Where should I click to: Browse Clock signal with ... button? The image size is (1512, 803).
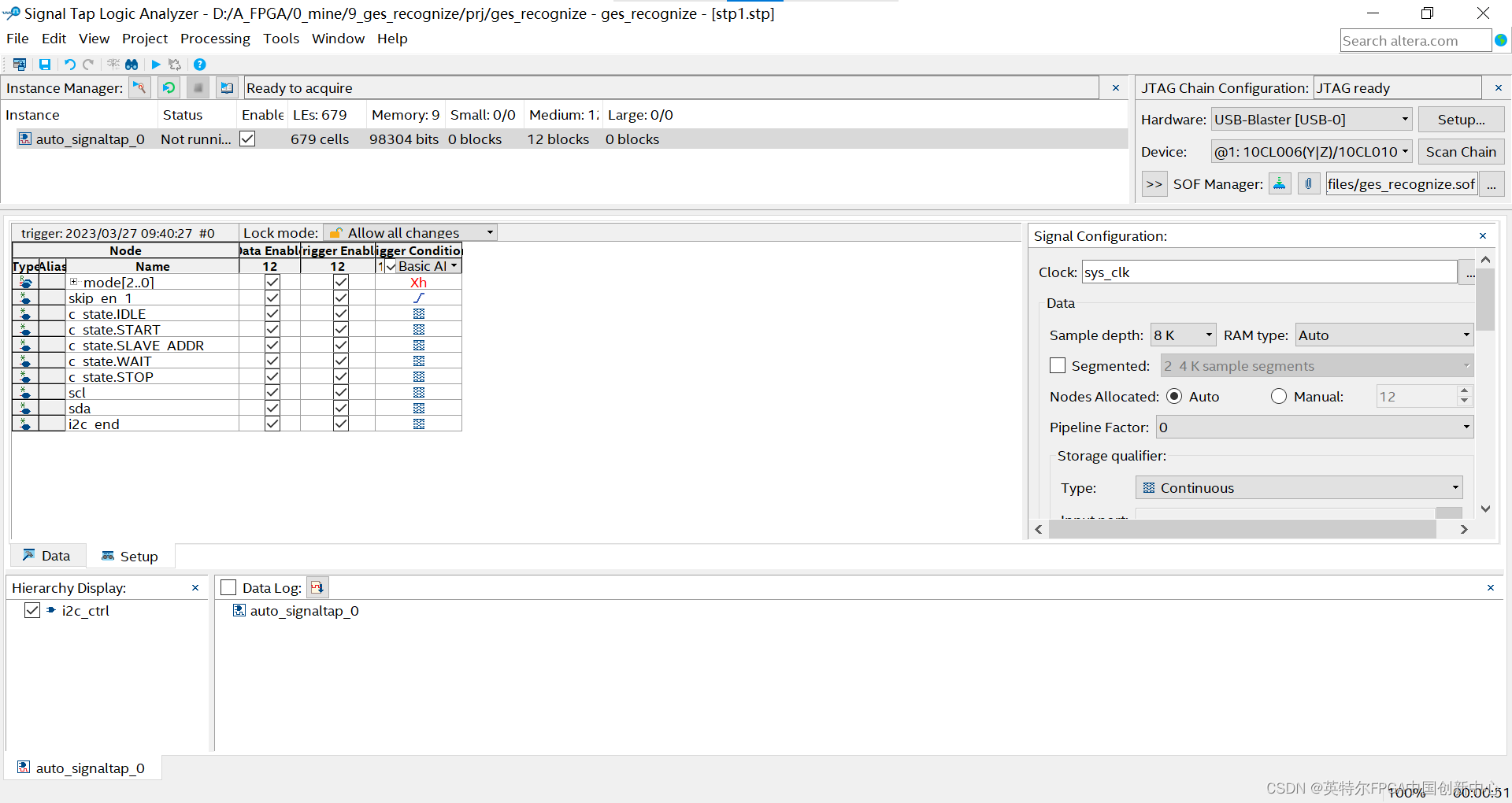point(1469,272)
